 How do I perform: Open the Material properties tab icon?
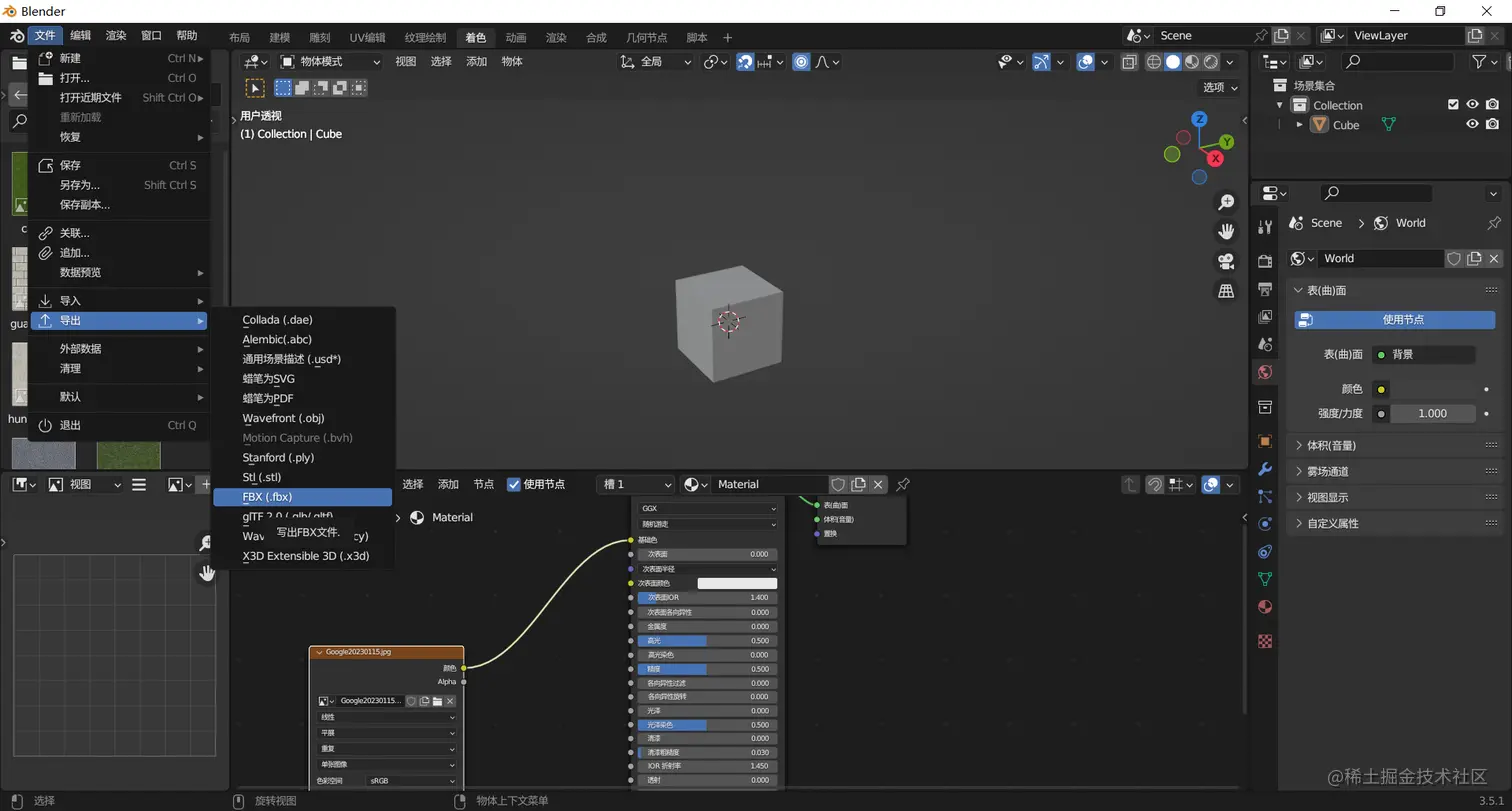pos(1265,607)
